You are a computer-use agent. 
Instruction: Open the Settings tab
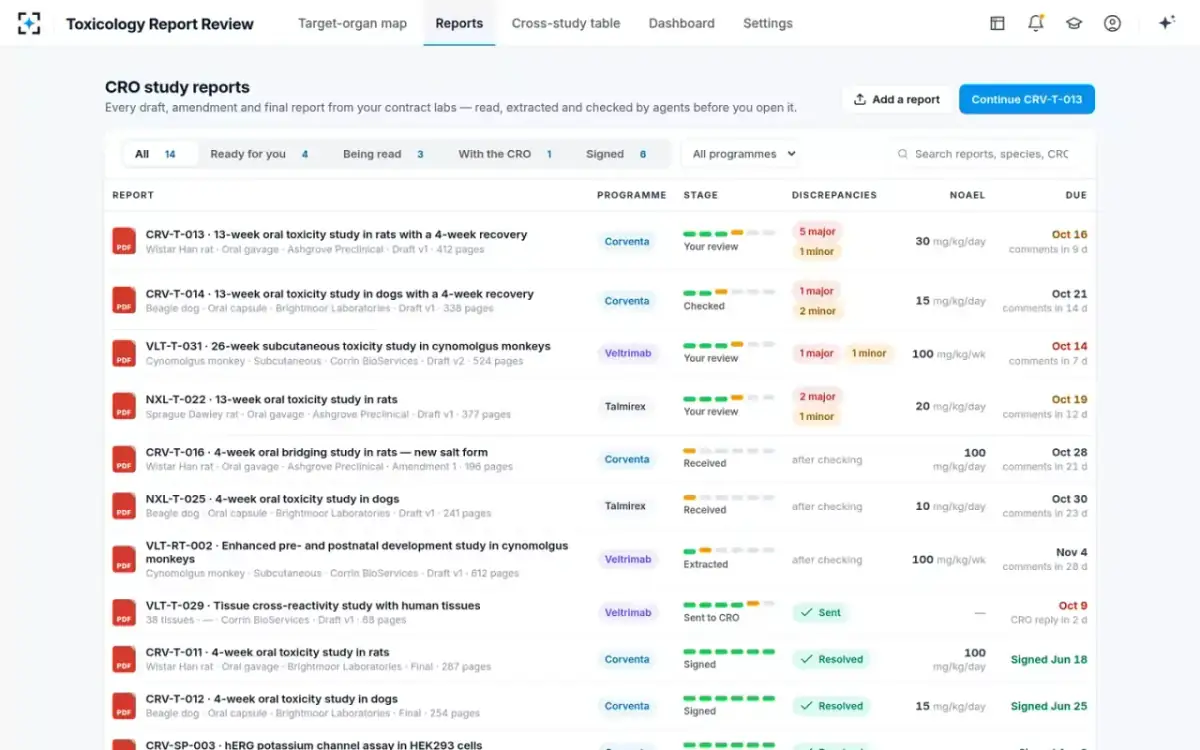pos(768,23)
